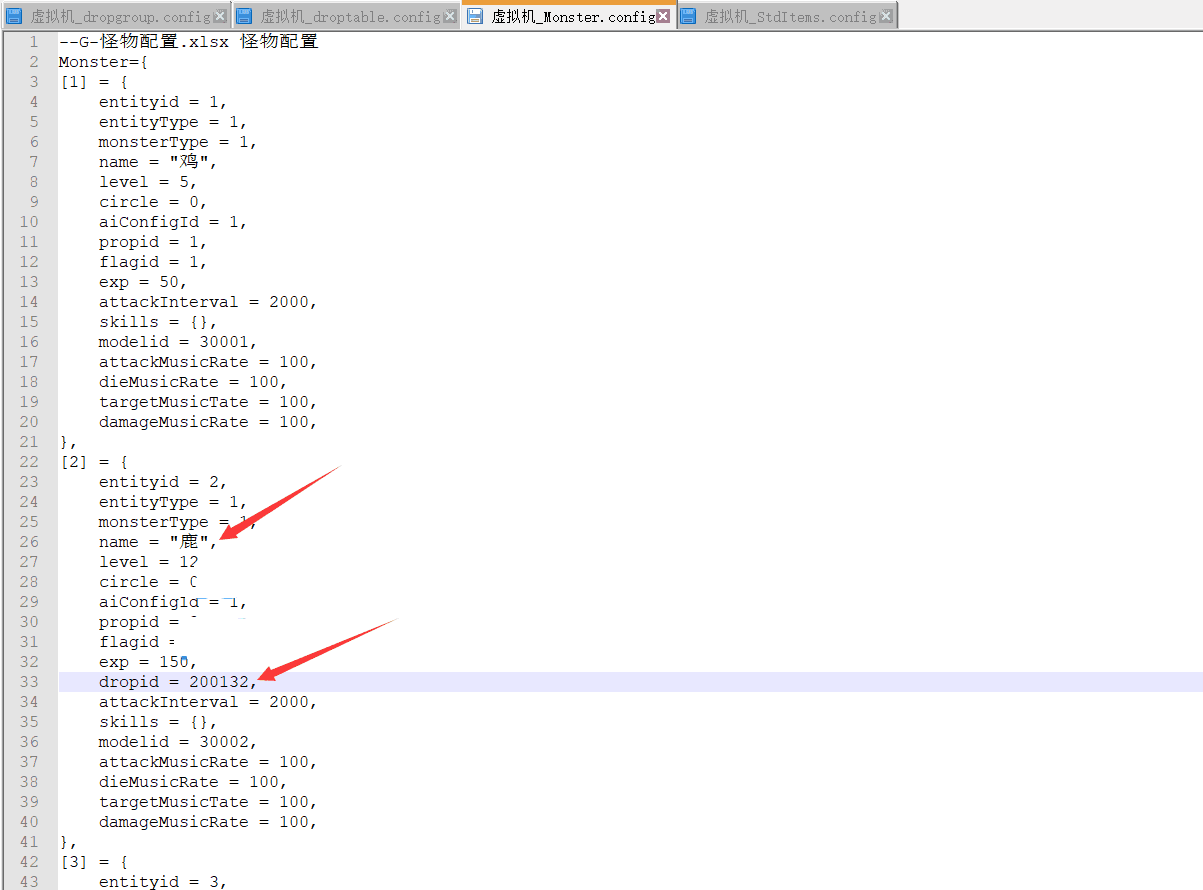Image resolution: width=1203 pixels, height=890 pixels.
Task: Click the file icon on the StdItems.config tab
Action: coord(688,16)
